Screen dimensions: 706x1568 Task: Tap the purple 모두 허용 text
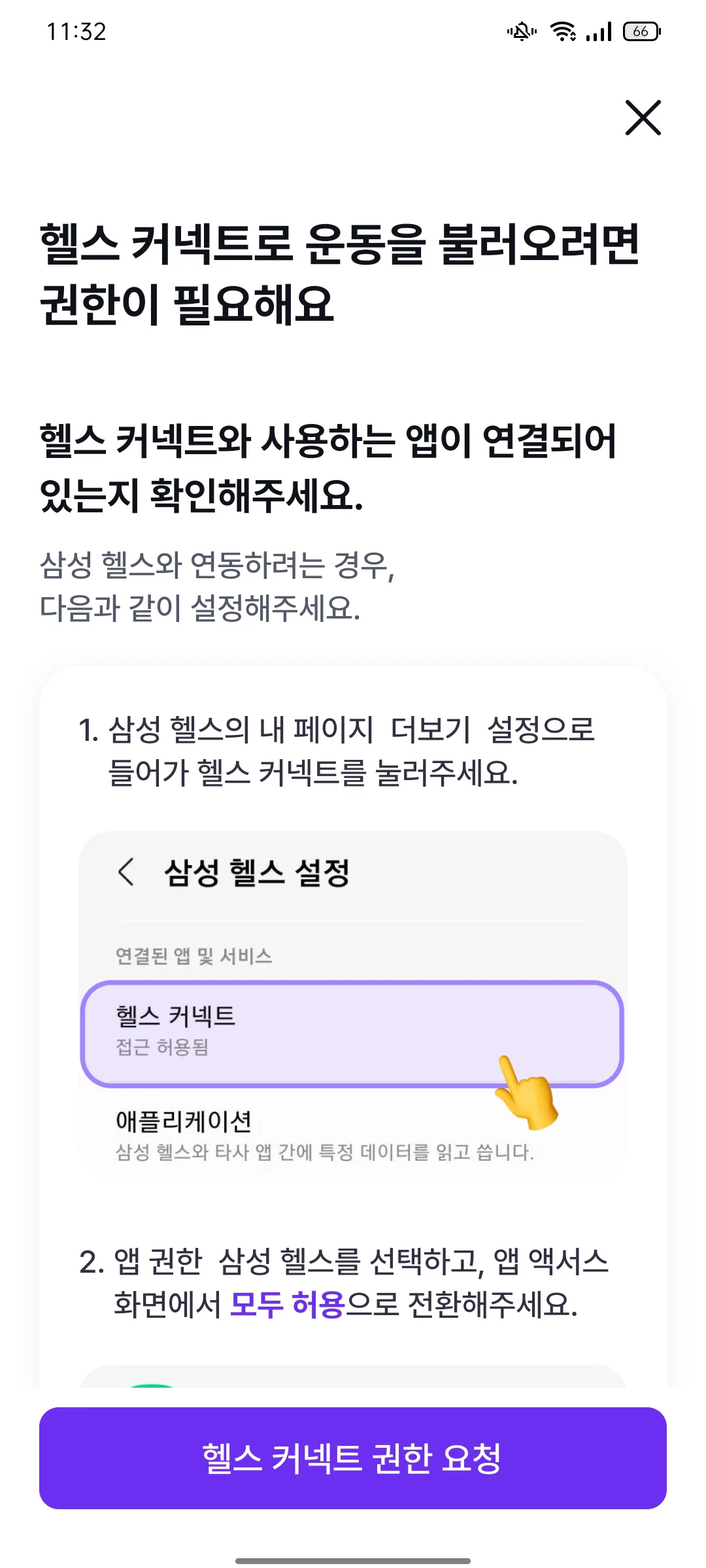(x=288, y=1304)
